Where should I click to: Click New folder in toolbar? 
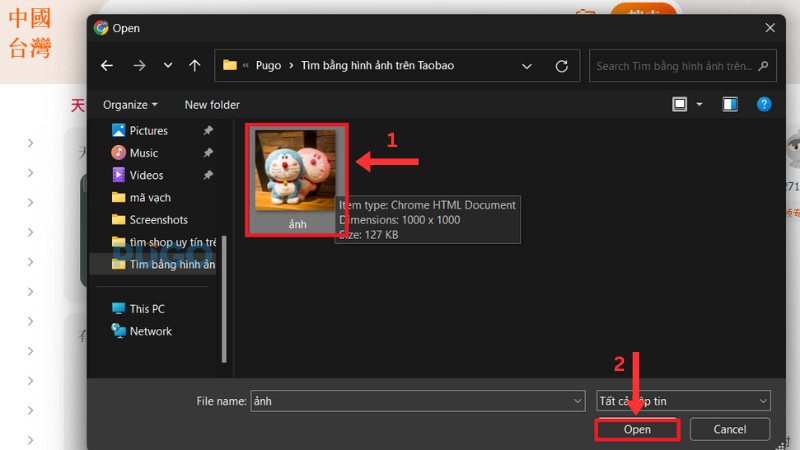pyautogui.click(x=212, y=105)
